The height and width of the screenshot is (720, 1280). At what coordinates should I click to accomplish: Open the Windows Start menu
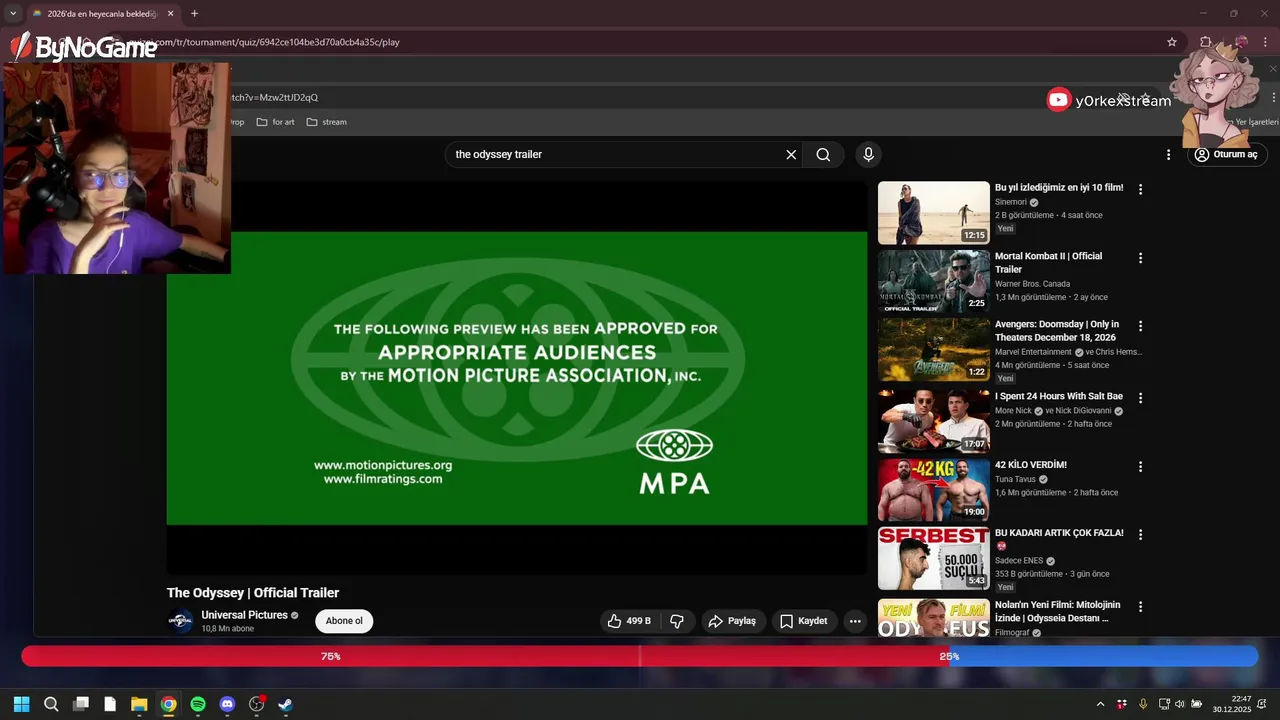click(x=21, y=704)
